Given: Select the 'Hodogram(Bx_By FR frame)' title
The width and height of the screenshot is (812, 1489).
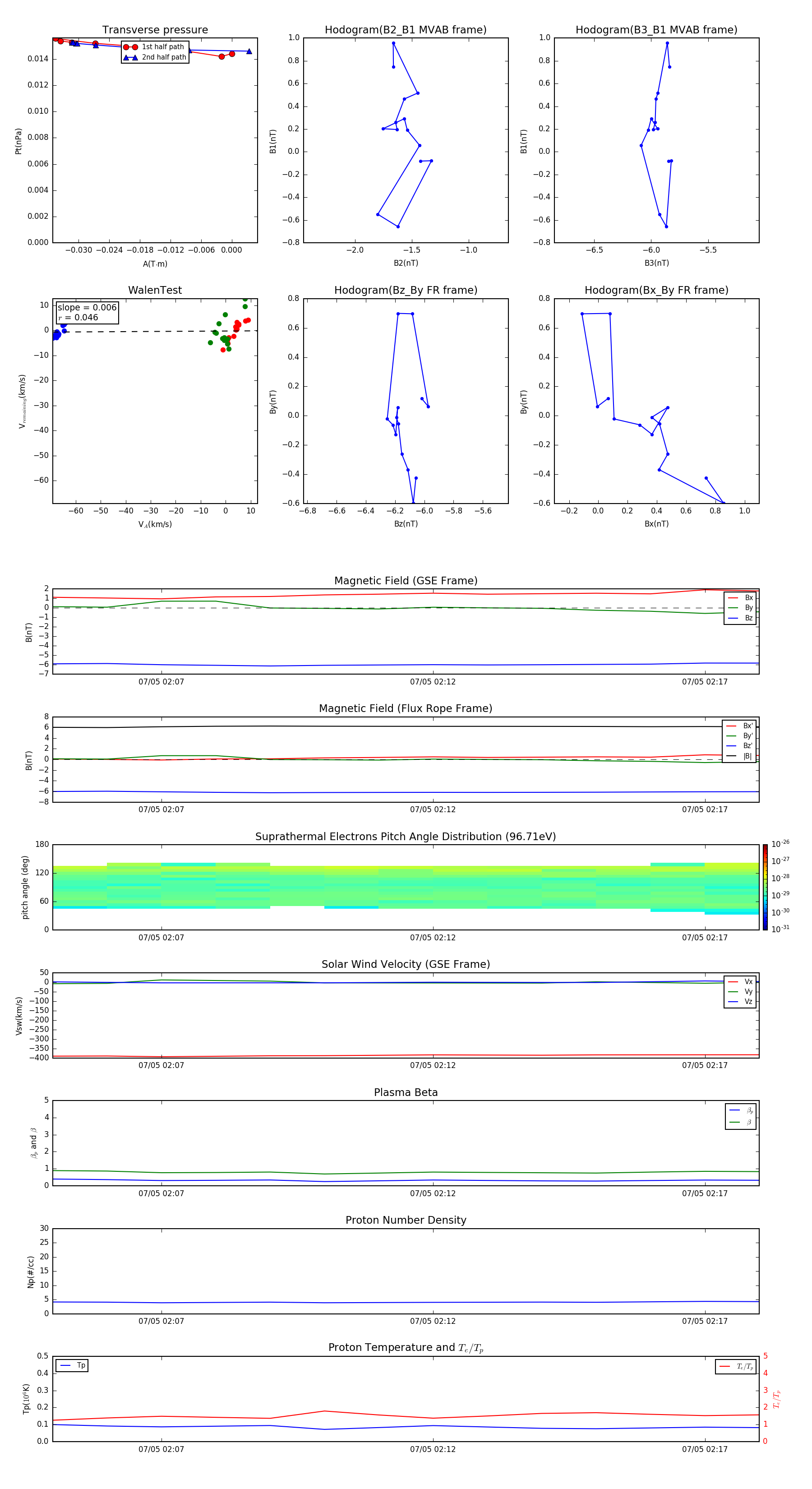Looking at the screenshot, I should click(656, 290).
